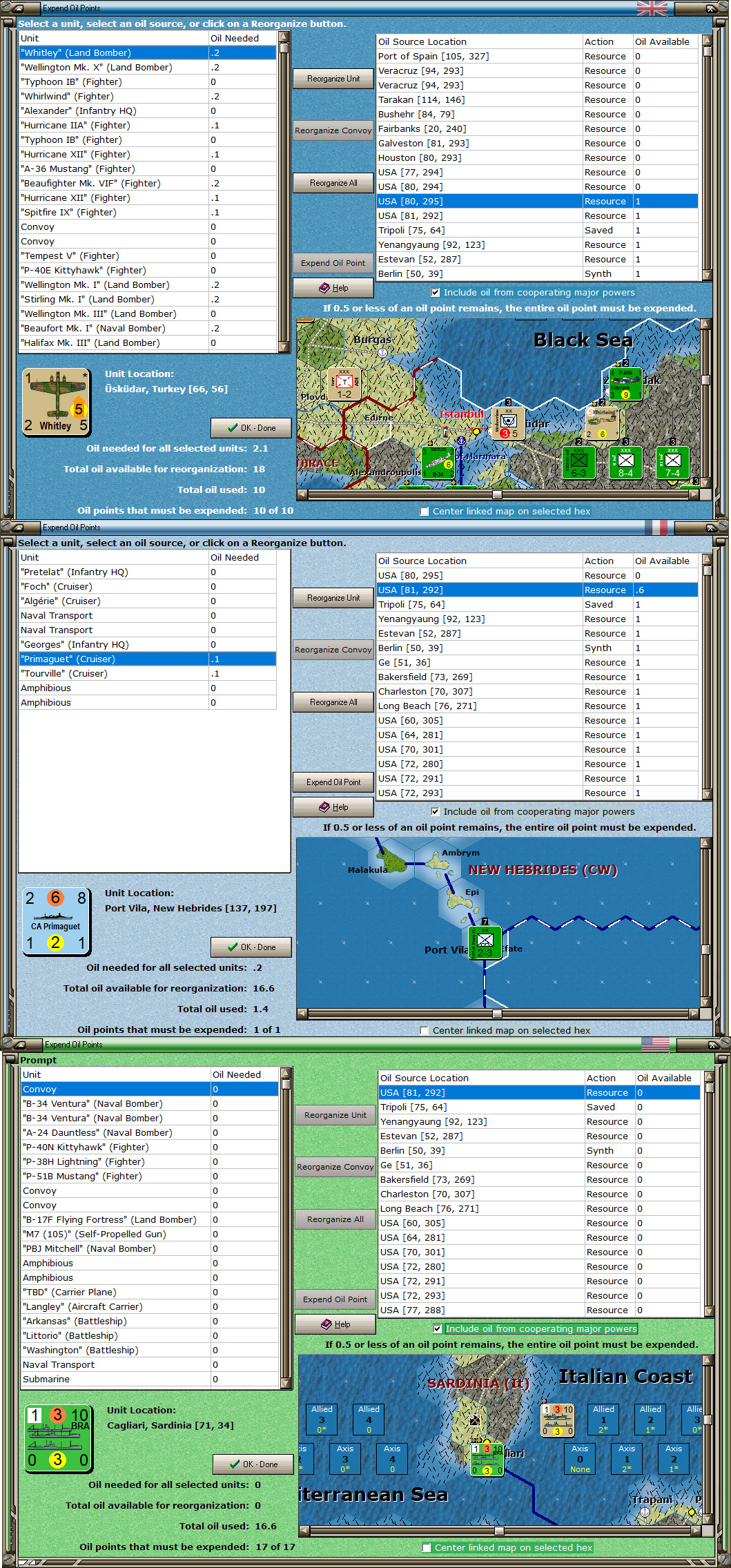Select the green 8-4 army counter
Screen dimensions: 731x1568
[x=625, y=463]
